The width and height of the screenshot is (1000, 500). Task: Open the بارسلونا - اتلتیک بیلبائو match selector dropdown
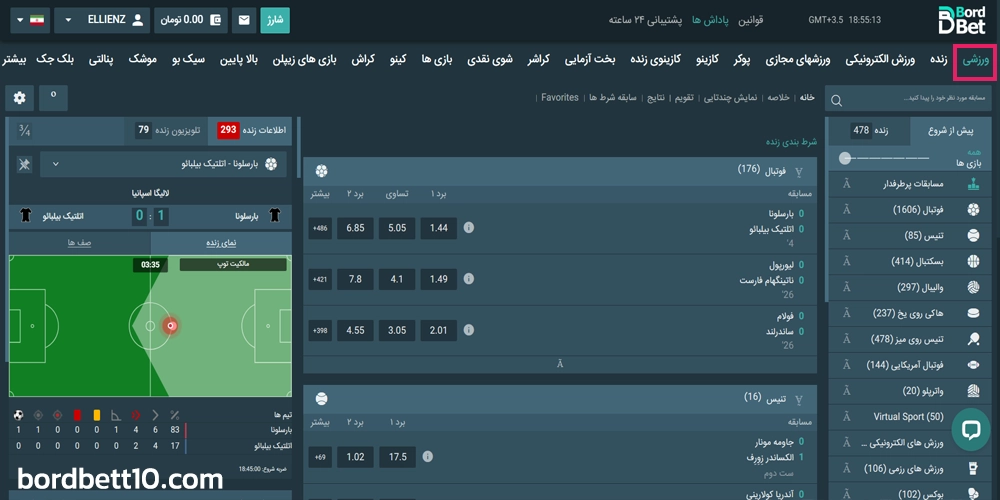[163, 165]
